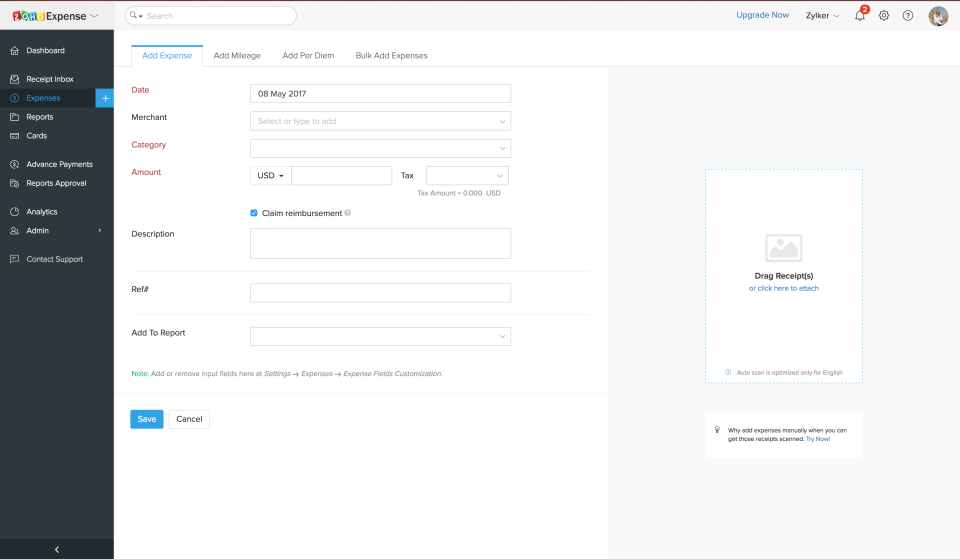Click the Analytics pie chart icon
The image size is (960, 559).
coord(15,212)
